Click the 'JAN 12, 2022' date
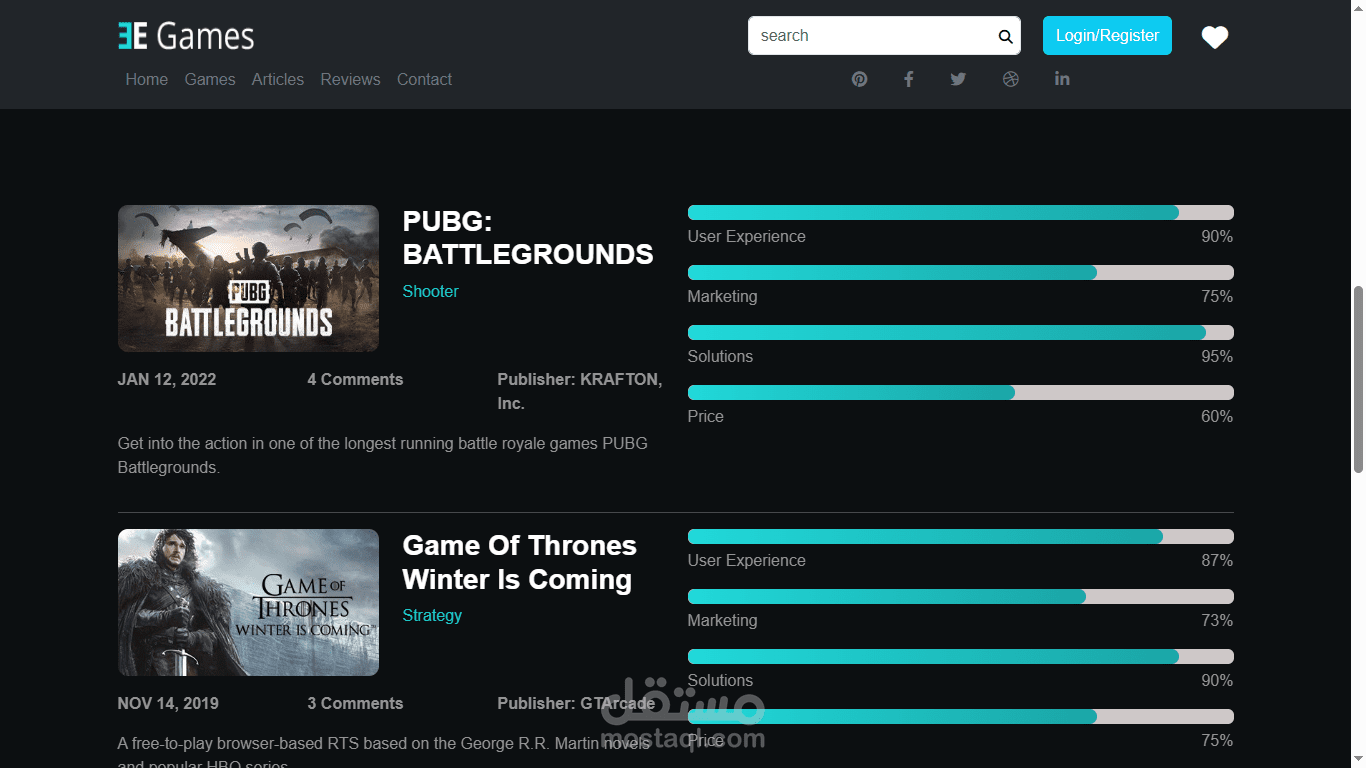The image size is (1366, 768). pos(167,379)
